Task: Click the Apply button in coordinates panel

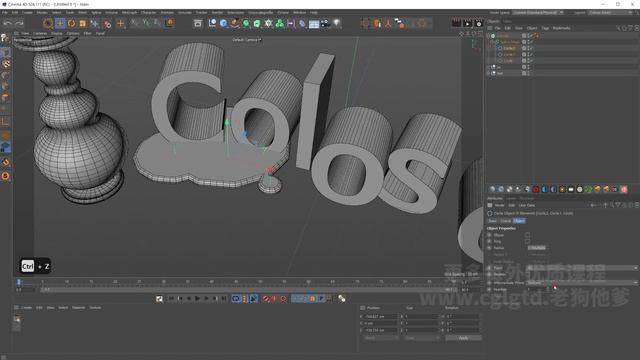Action: 463,338
